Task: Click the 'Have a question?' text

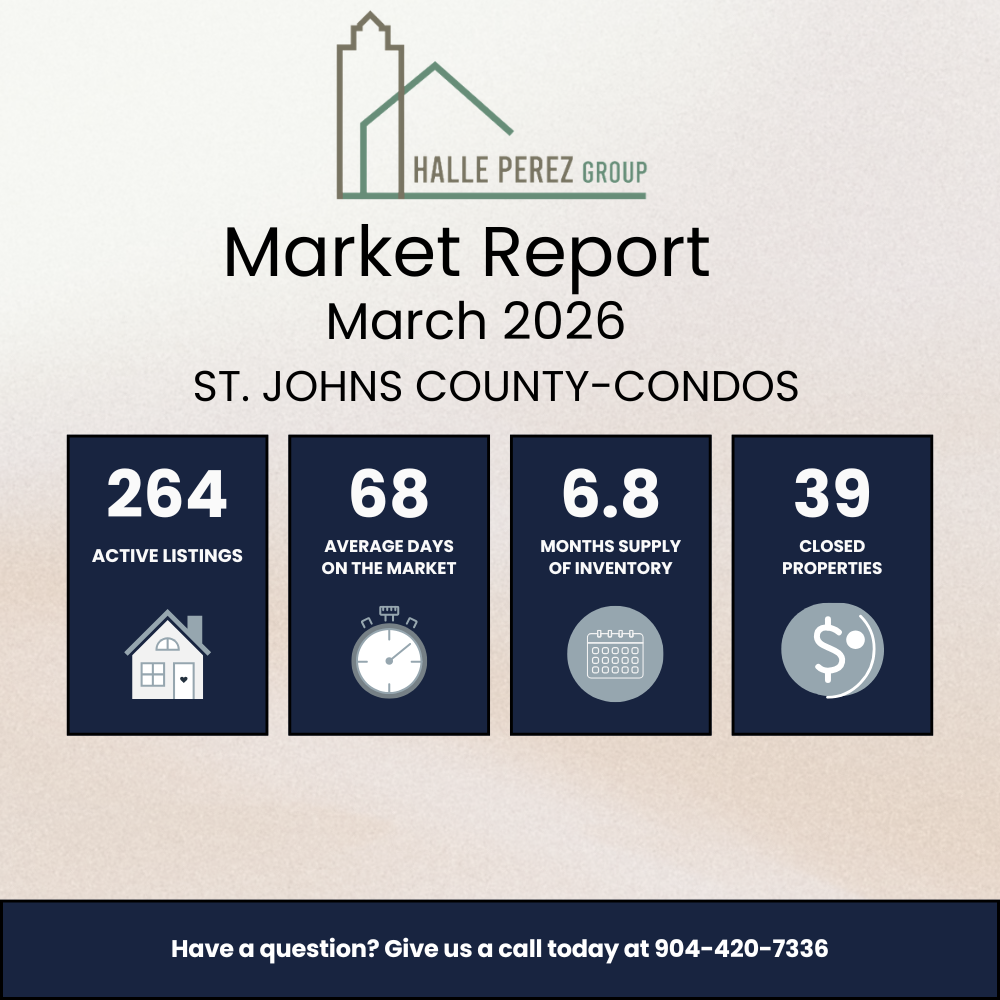Action: click(x=275, y=949)
